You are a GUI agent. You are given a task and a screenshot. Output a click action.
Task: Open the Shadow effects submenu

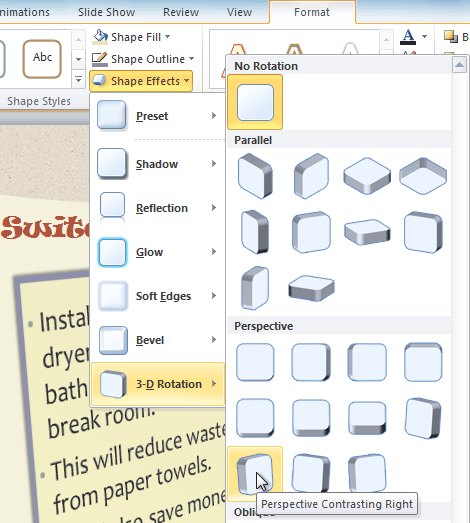pyautogui.click(x=157, y=164)
